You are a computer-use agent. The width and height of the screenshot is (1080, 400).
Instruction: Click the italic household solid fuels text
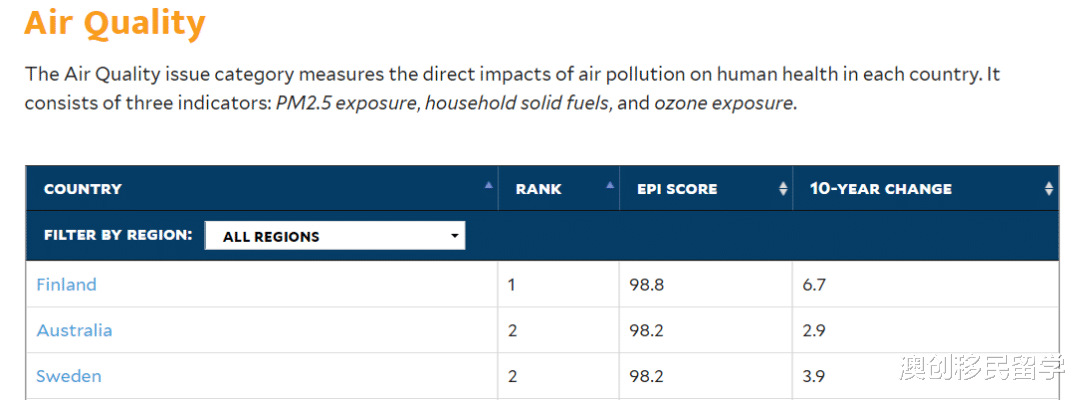517,103
